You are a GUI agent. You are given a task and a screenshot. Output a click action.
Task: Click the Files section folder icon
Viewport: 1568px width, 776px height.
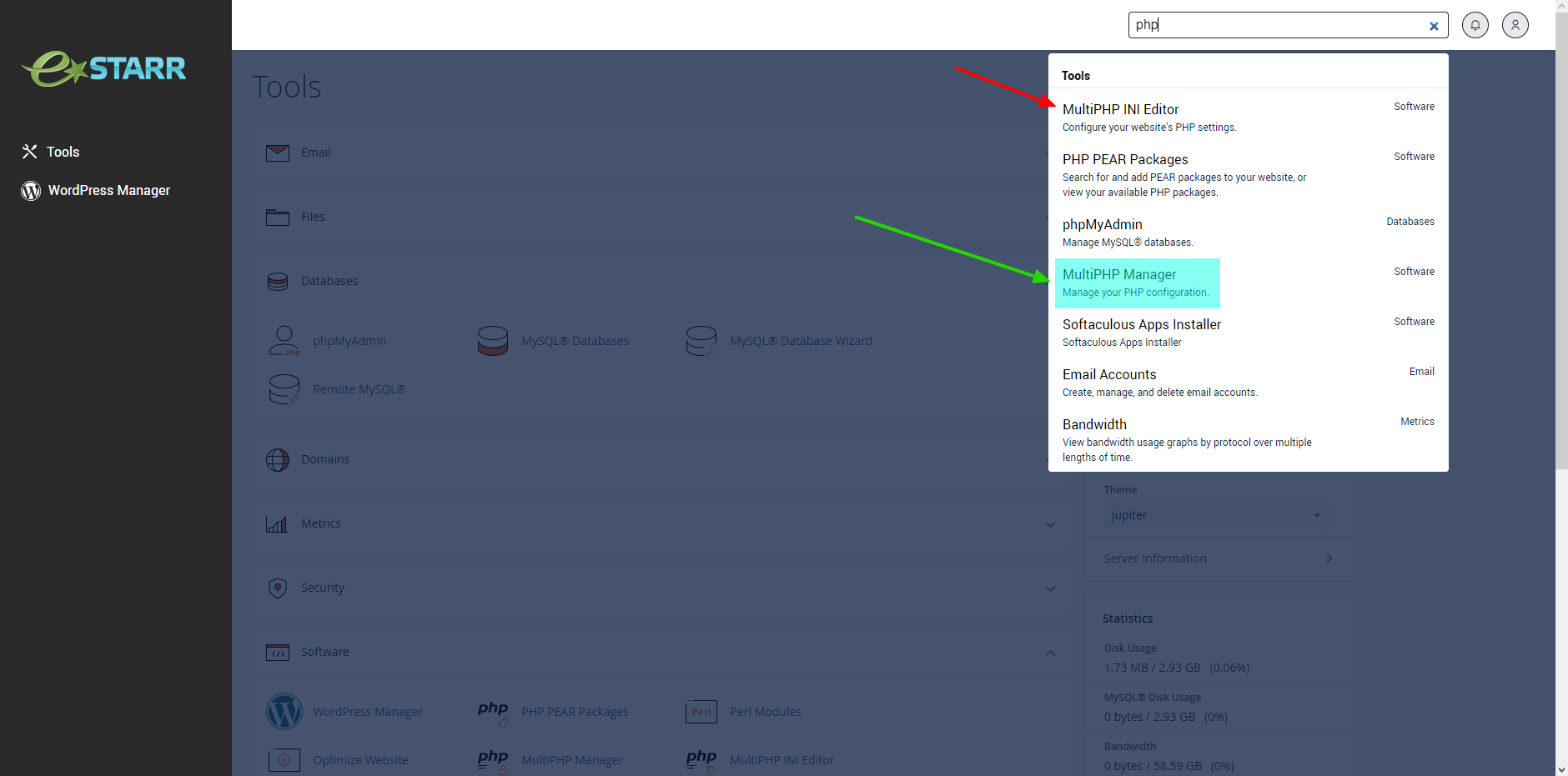(278, 218)
